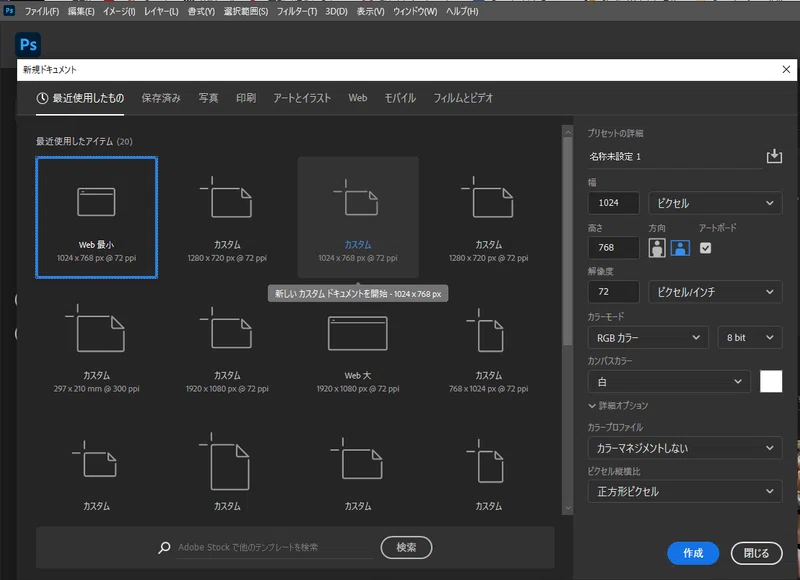
Task: Click the scrollbar up arrow
Action: (x=567, y=133)
